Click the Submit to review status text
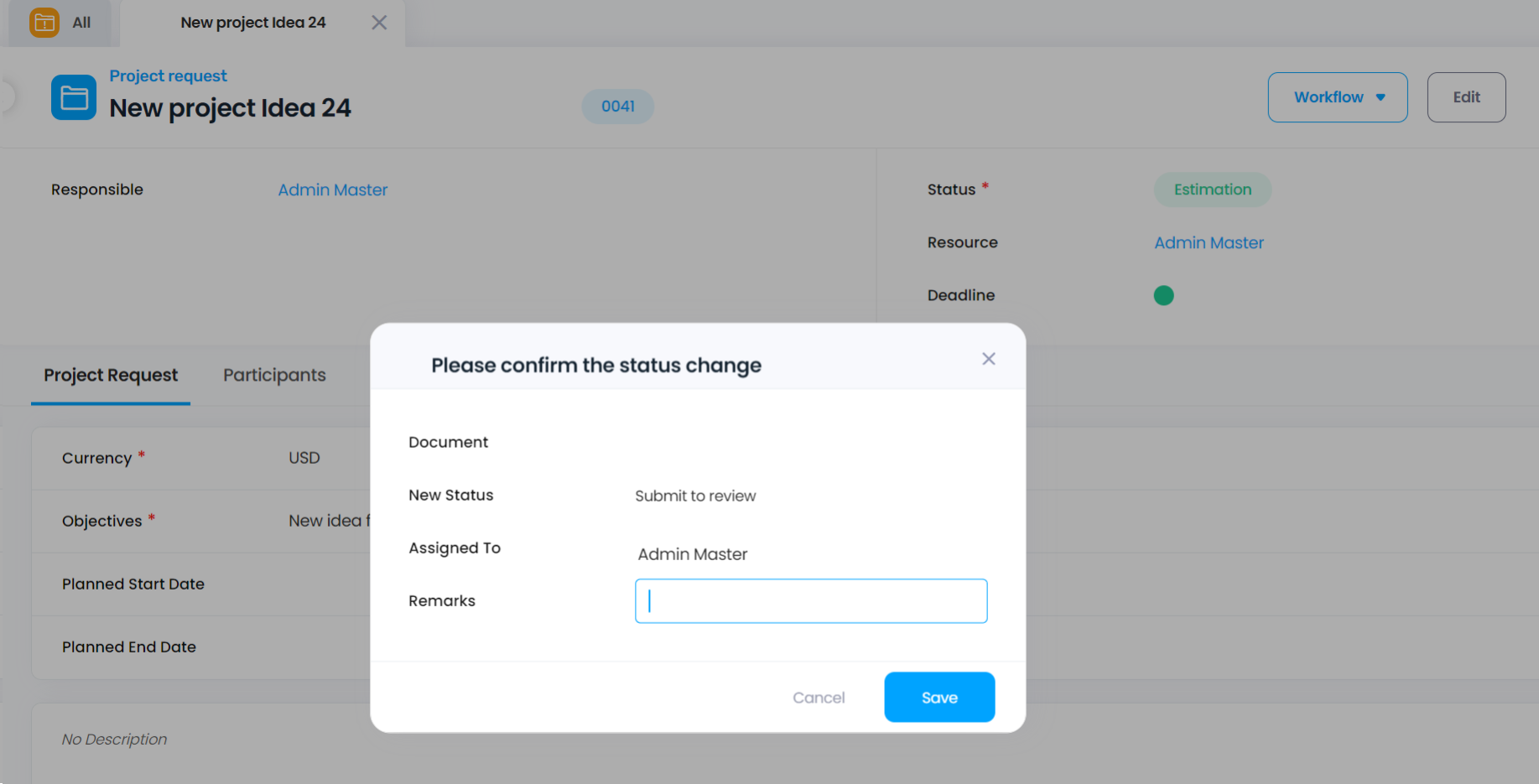 [x=695, y=496]
